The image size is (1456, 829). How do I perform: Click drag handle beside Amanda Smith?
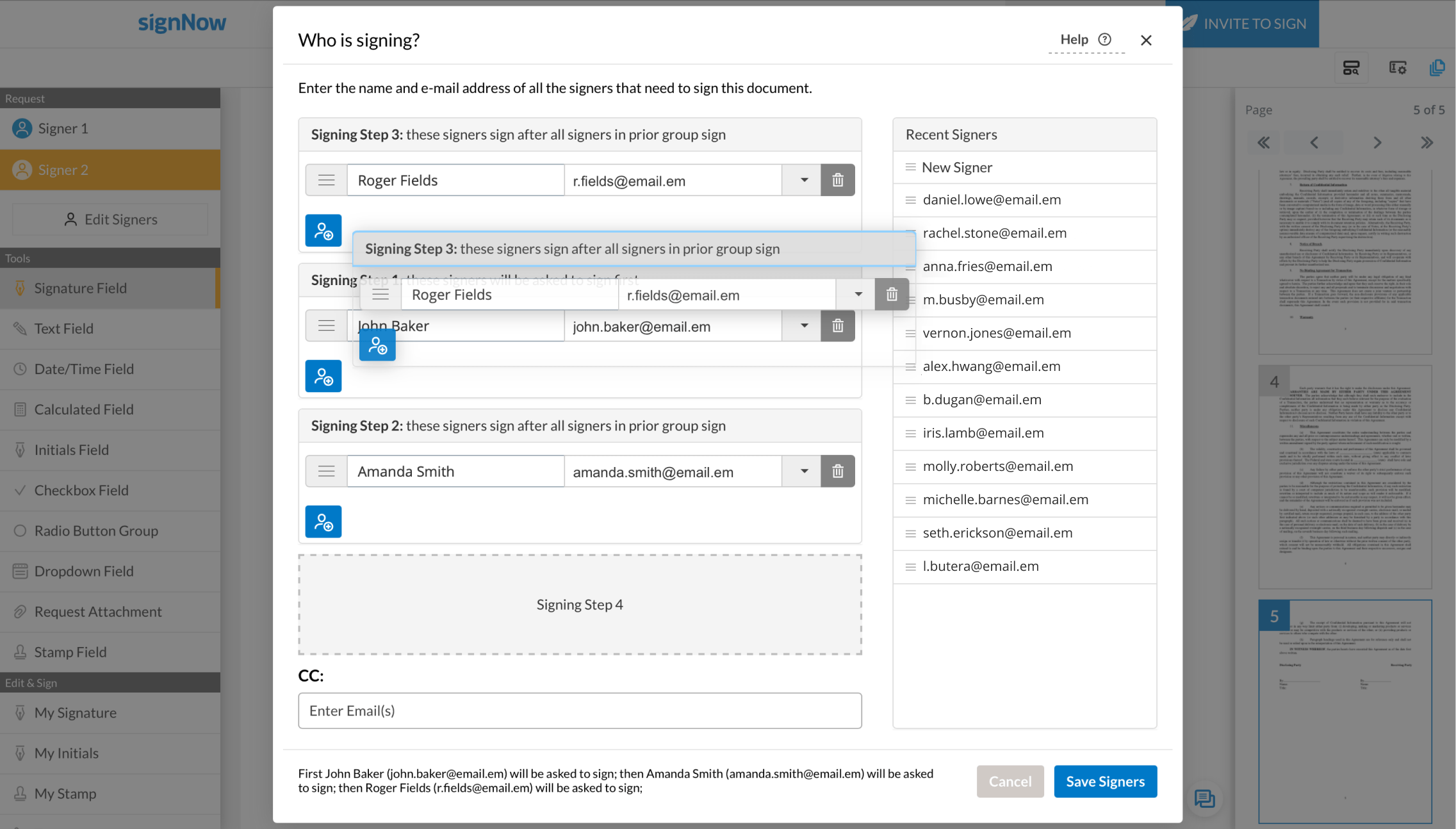click(326, 472)
